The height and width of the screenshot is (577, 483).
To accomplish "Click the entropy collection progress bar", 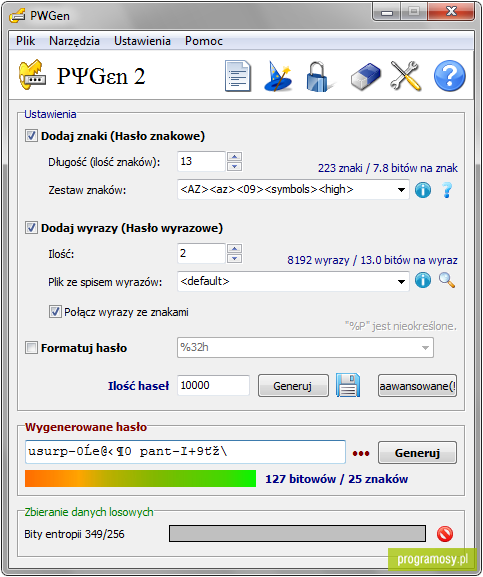I will (x=297, y=534).
